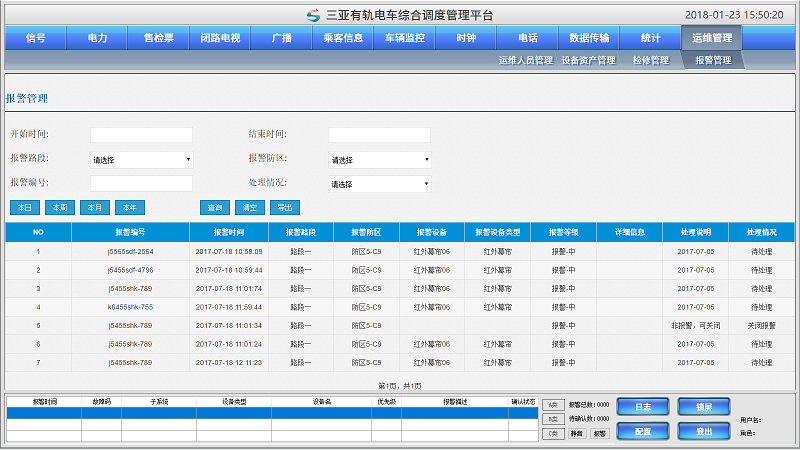Switch to the 统计 tab

pyautogui.click(x=651, y=38)
